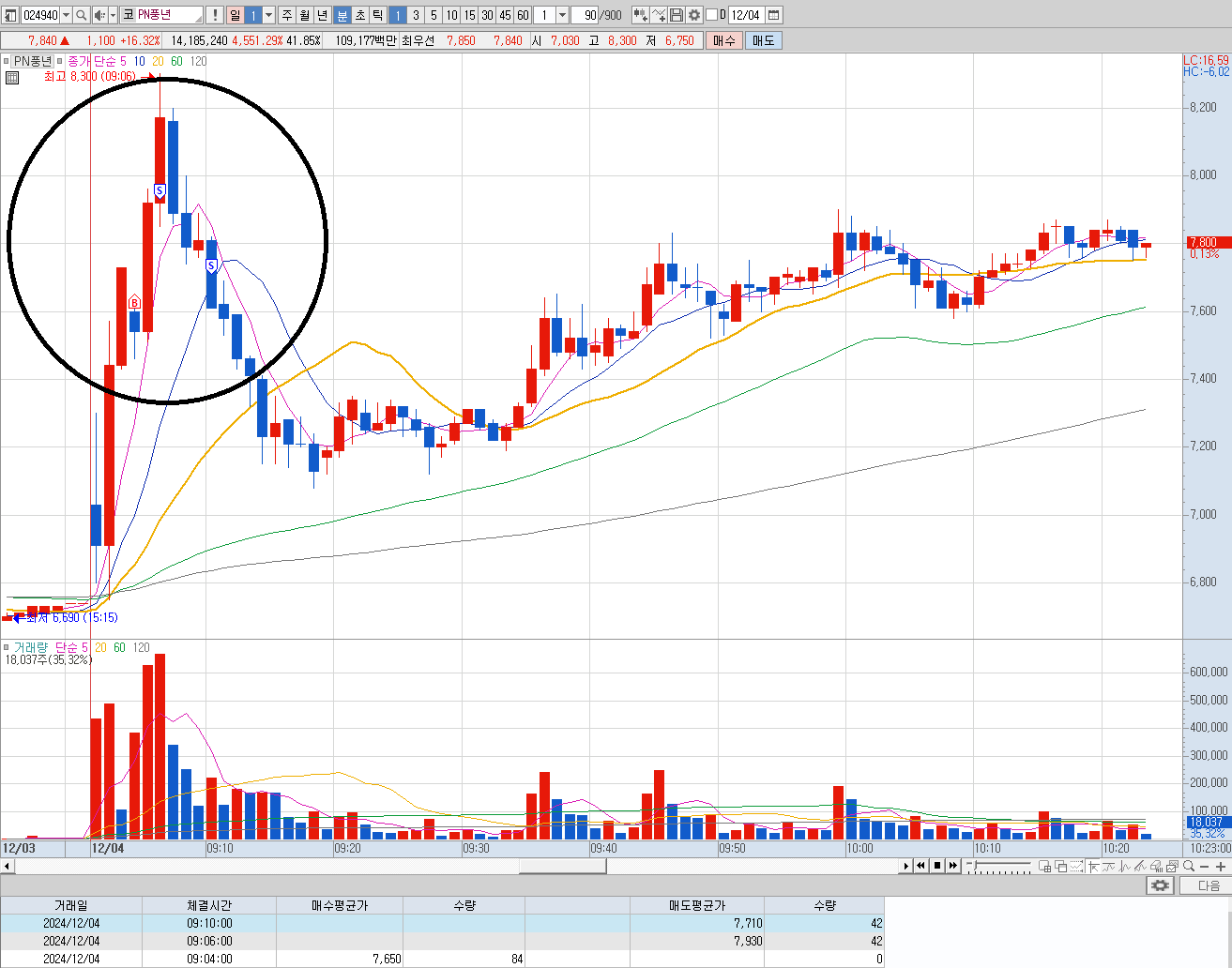The width and height of the screenshot is (1232, 968).
Task: Select the 월 (monthly) period toggle
Action: [305, 15]
